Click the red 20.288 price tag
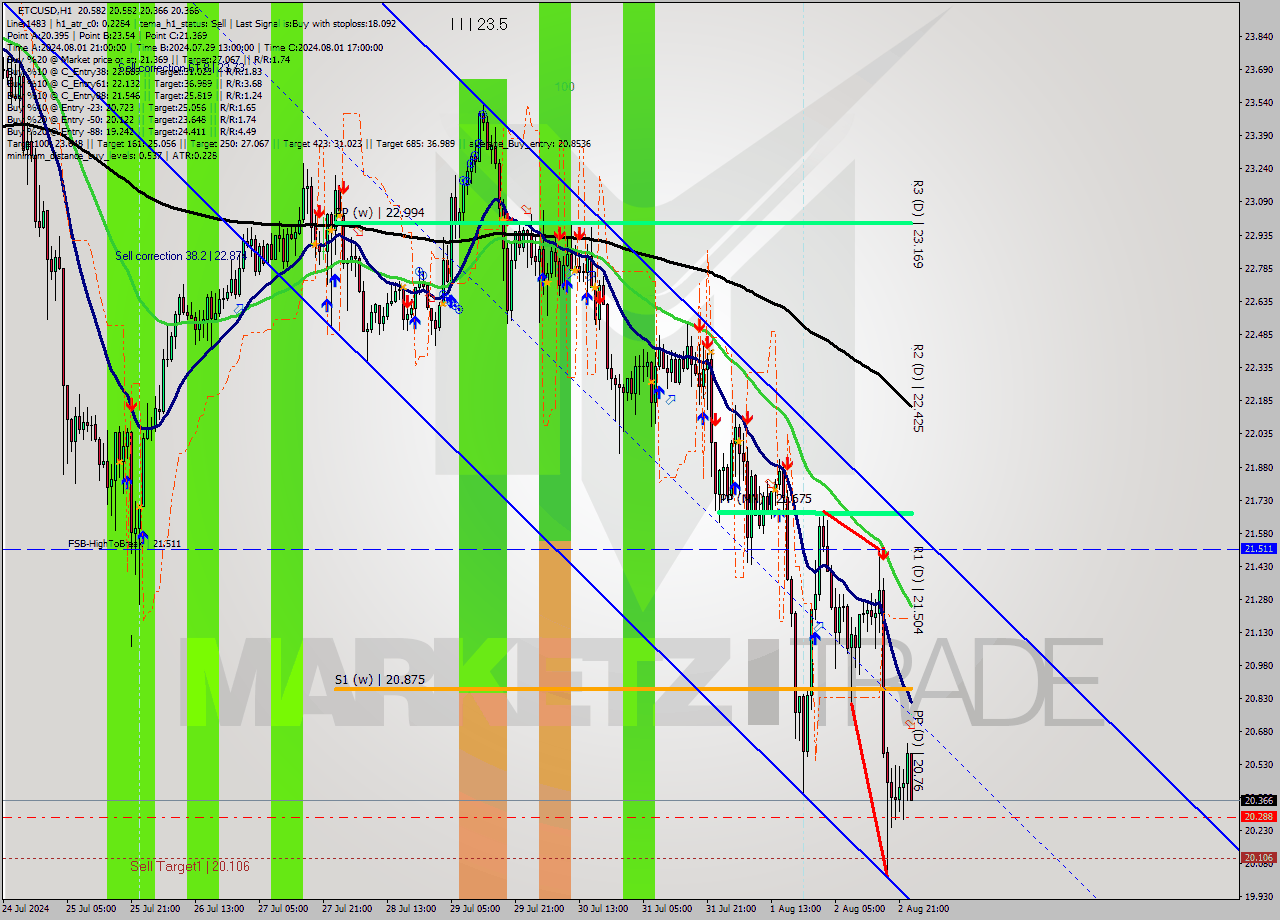Image resolution: width=1280 pixels, height=920 pixels. point(1258,817)
